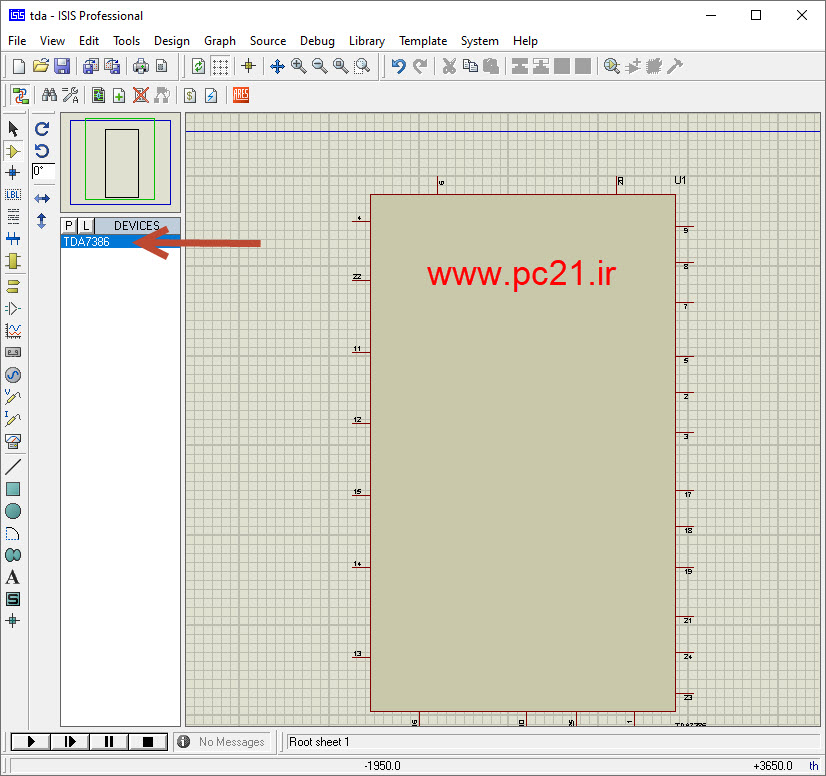Image resolution: width=826 pixels, height=776 pixels.
Task: Choose the Wire Label LBL tool
Action: pos(13,195)
